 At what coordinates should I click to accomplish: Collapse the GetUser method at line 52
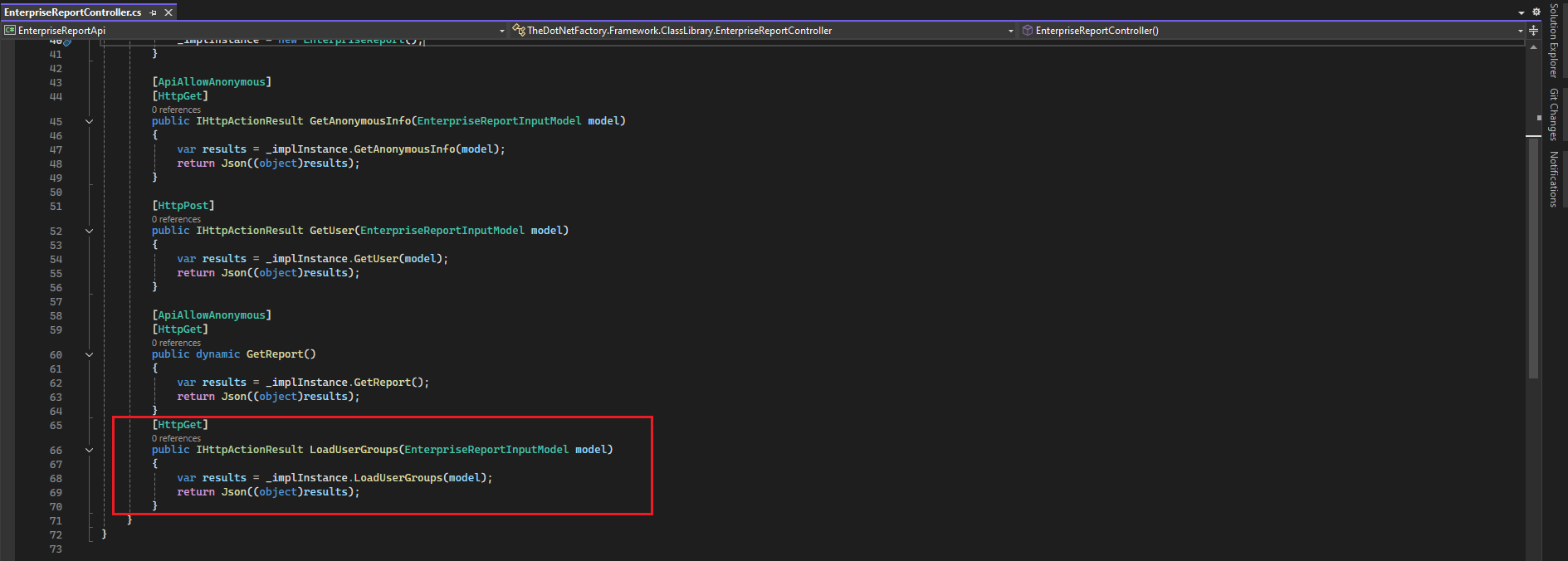pyautogui.click(x=90, y=231)
